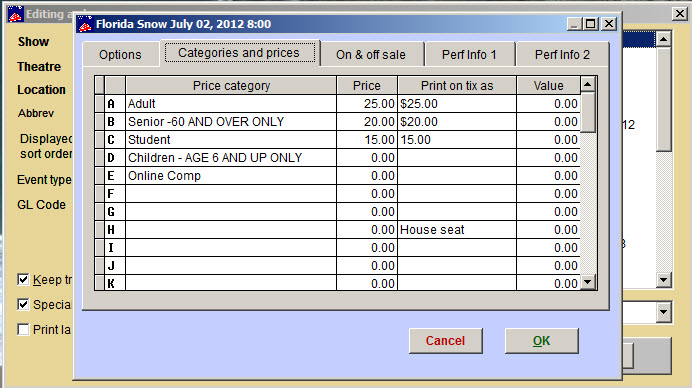Image resolution: width=692 pixels, height=388 pixels.
Task: Select the row header for category H
Action: click(x=100, y=230)
